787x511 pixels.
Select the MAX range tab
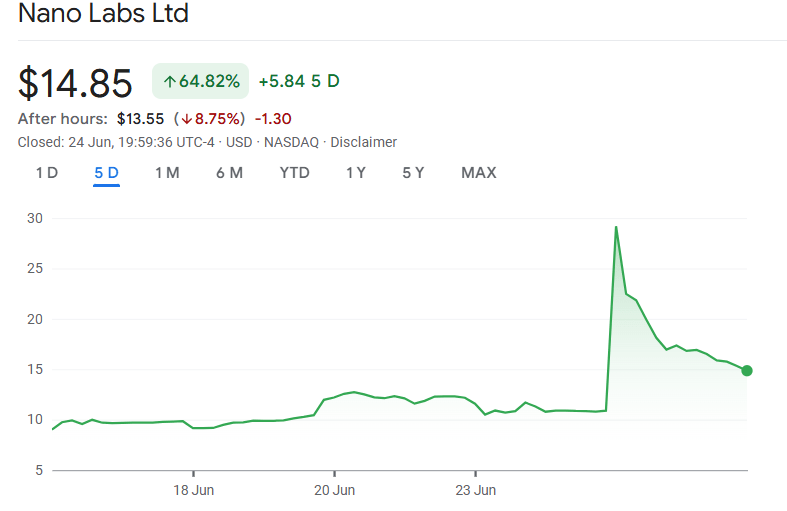click(x=479, y=173)
